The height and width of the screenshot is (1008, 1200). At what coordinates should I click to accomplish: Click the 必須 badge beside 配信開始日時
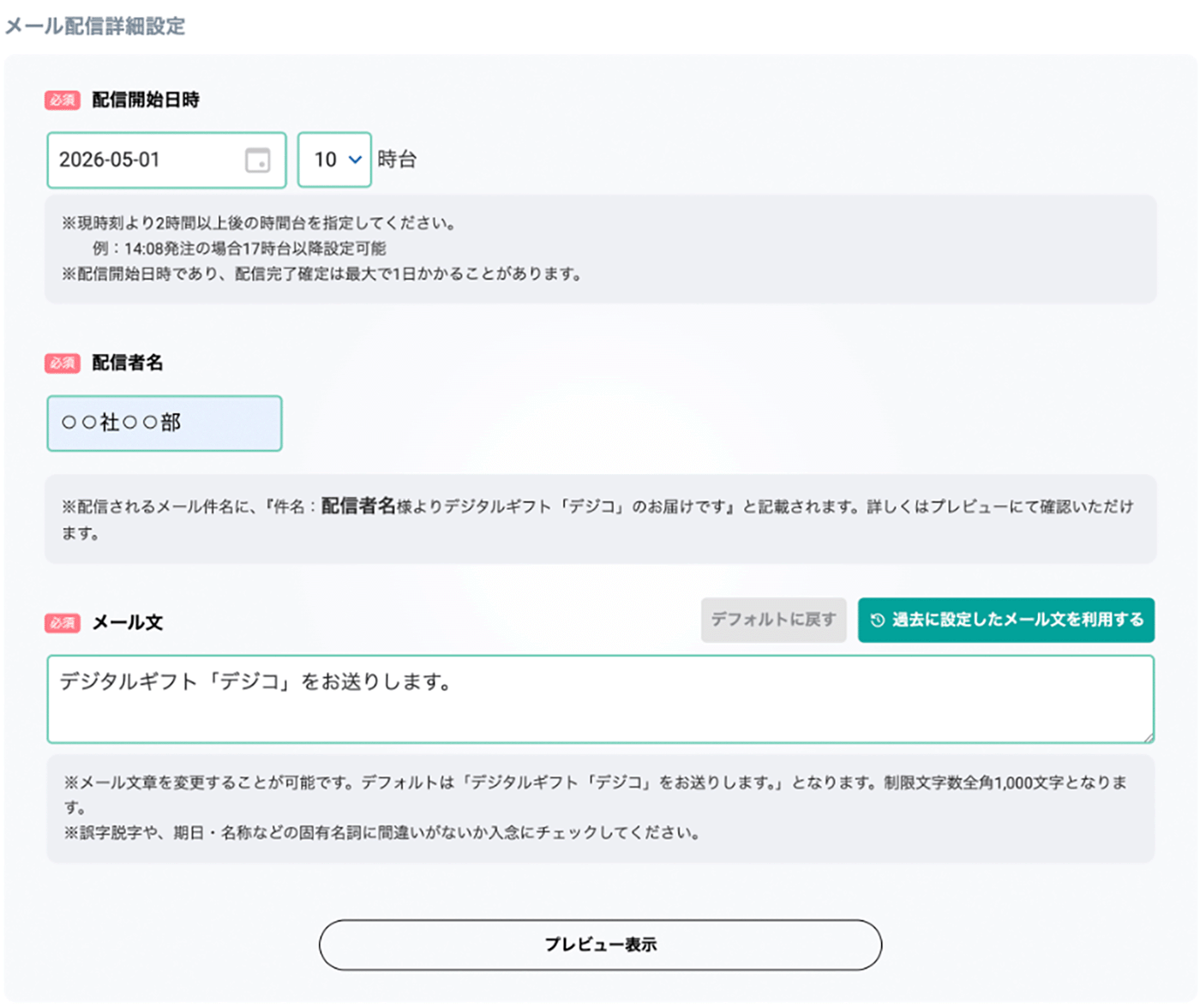(62, 100)
